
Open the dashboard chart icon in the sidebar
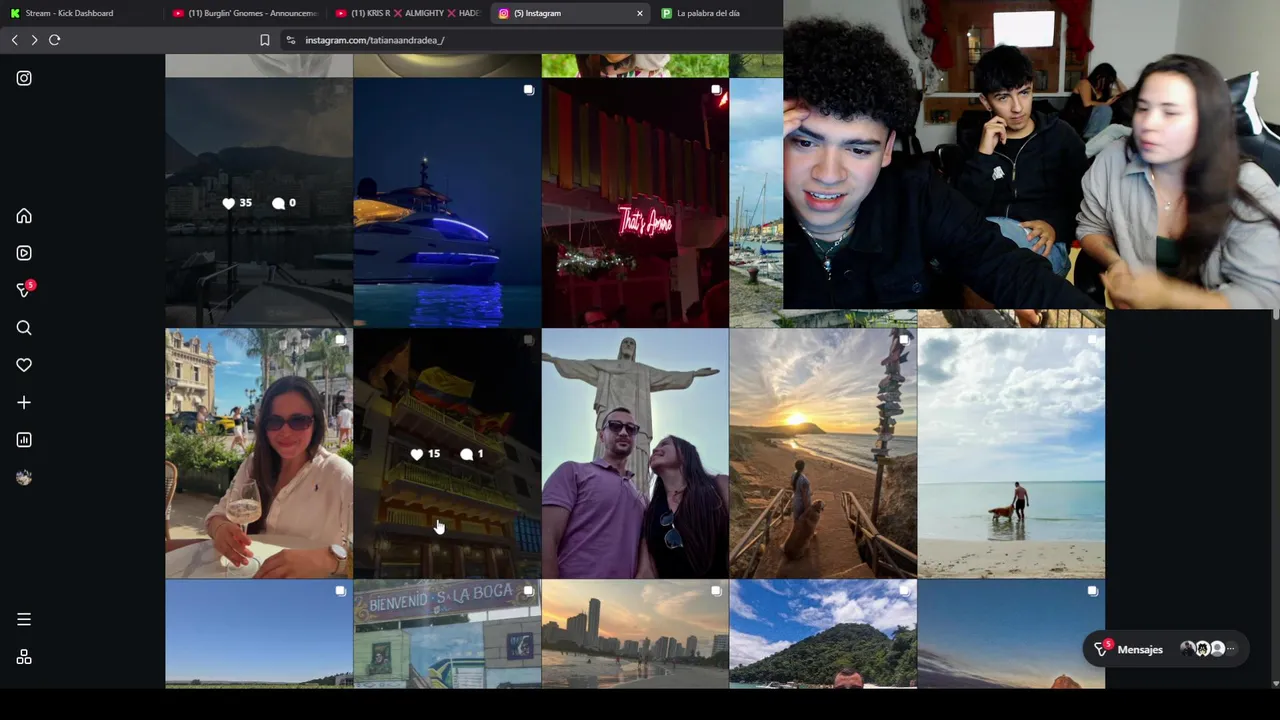pyautogui.click(x=24, y=440)
